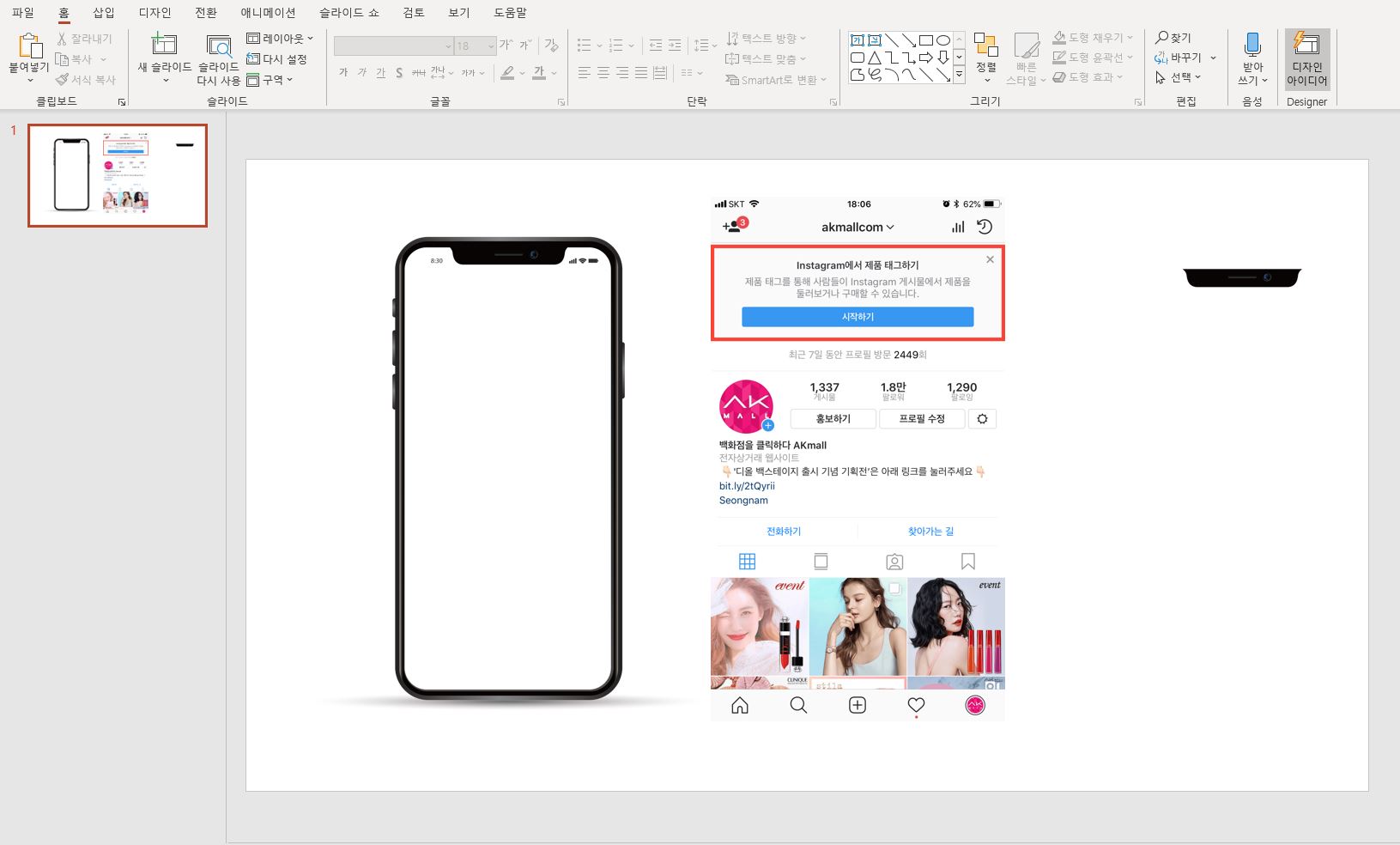Open the font size dropdown showing 18
The image size is (1400, 845).
475,46
